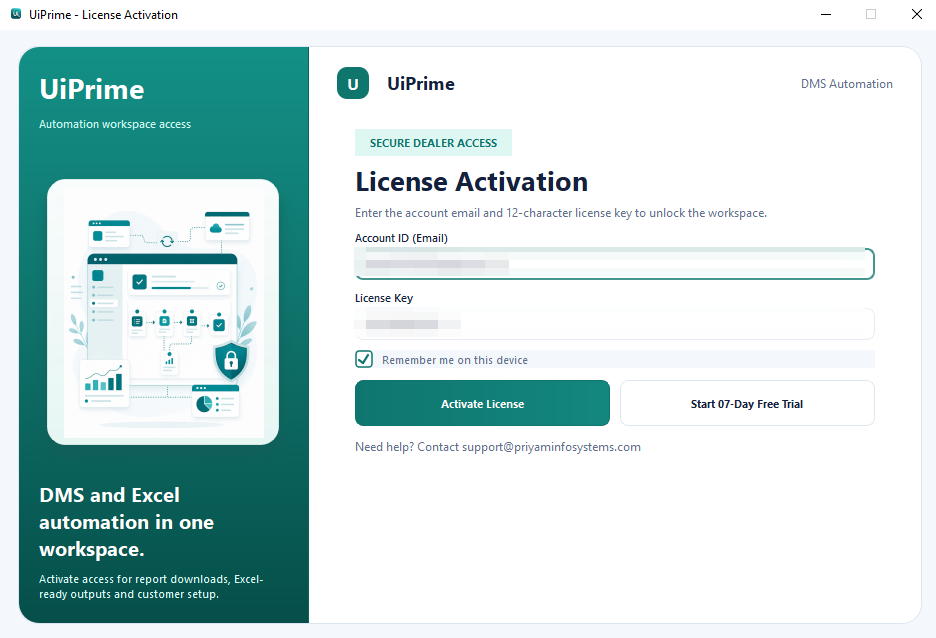Viewport: 936px width, 638px height.
Task: Click the License Key label
Action: pos(384,298)
